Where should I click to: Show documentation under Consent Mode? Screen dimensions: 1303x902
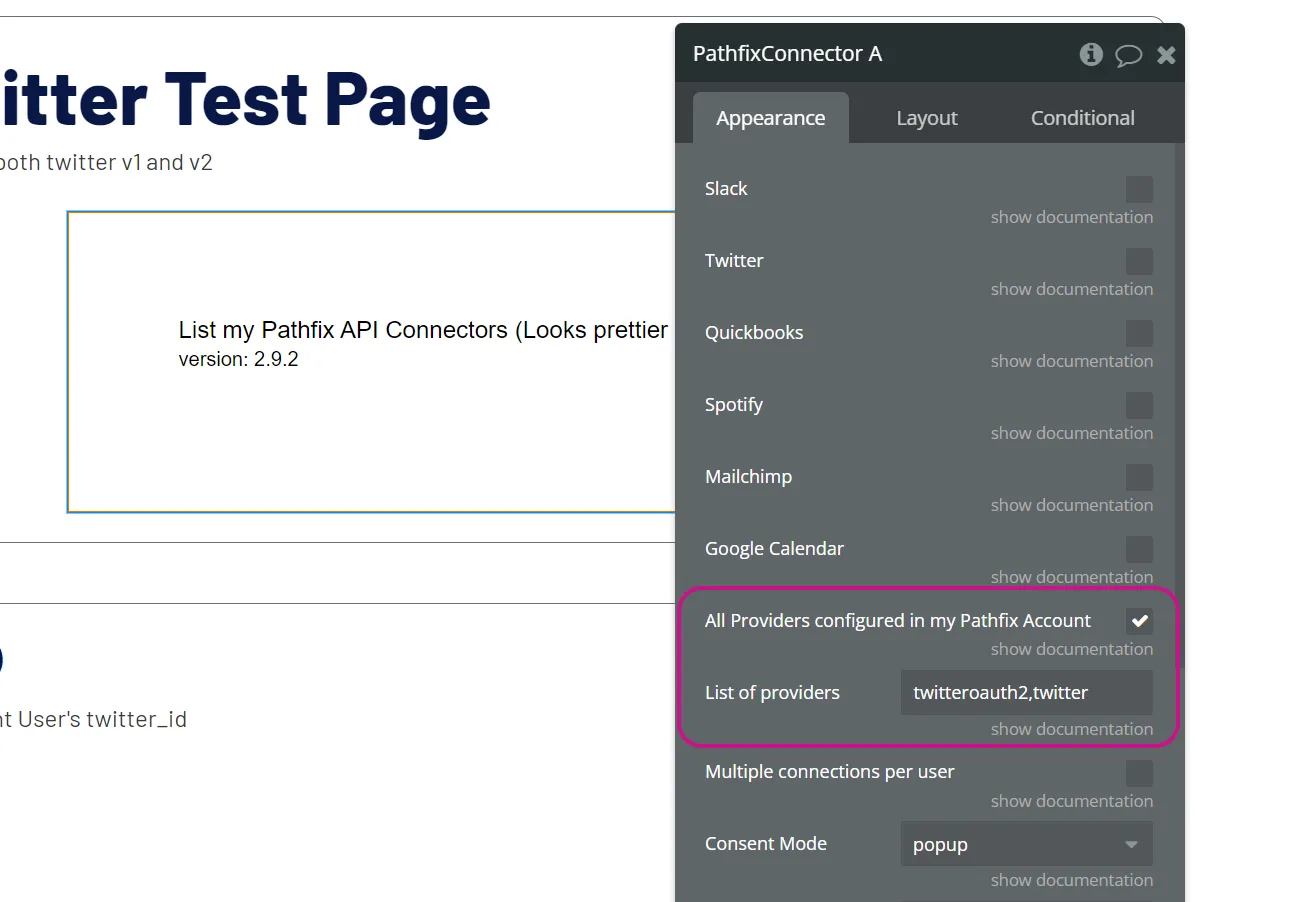coord(1072,880)
